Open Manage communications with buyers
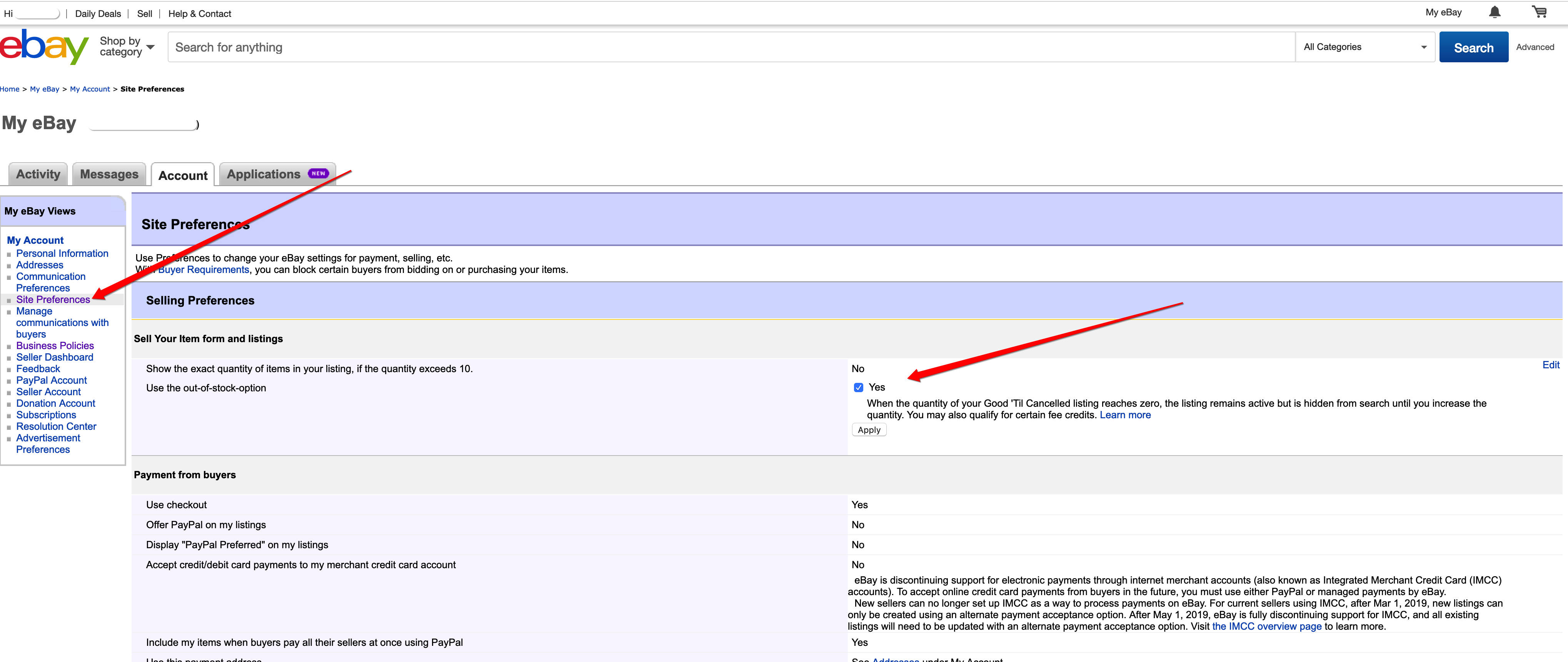This screenshot has height=662, width=1568. tap(62, 323)
